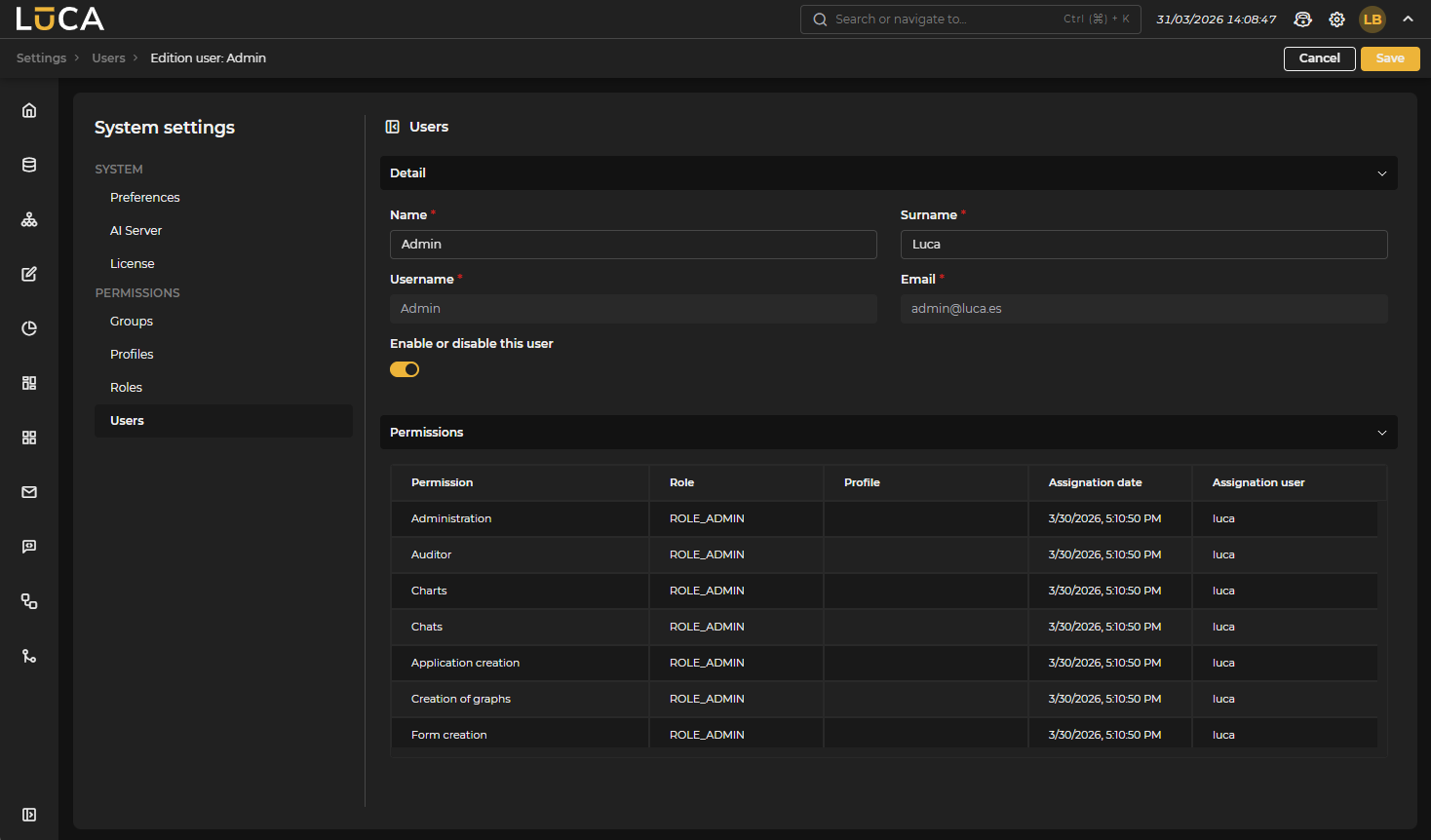Image resolution: width=1431 pixels, height=840 pixels.
Task: Collapse the top header with the chevron
Action: tap(1408, 19)
